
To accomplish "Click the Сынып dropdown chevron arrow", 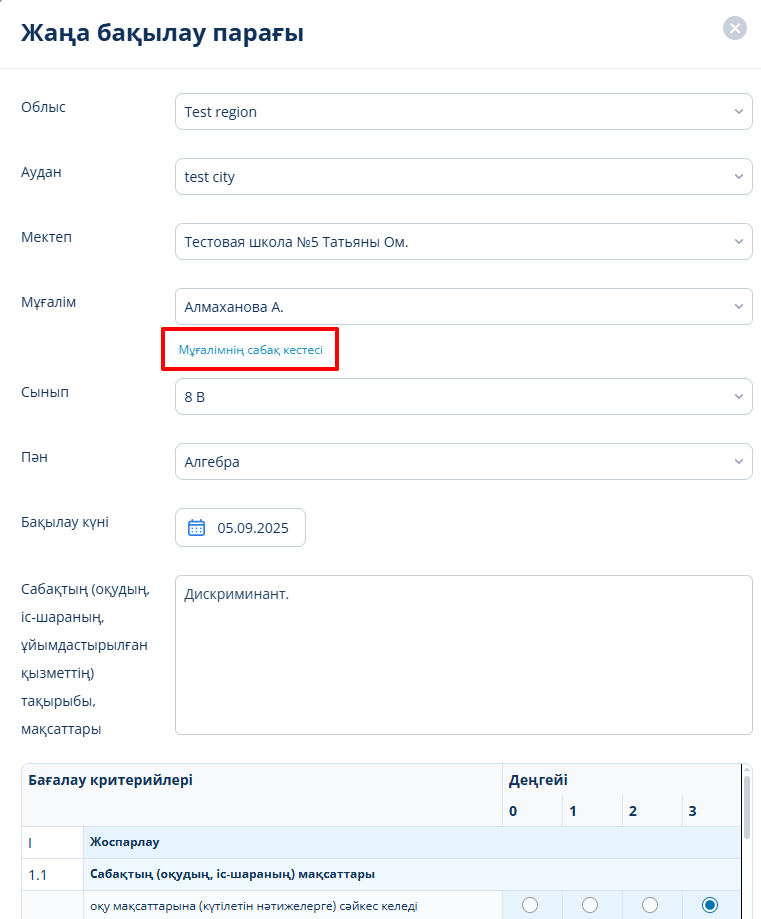I will tap(738, 397).
